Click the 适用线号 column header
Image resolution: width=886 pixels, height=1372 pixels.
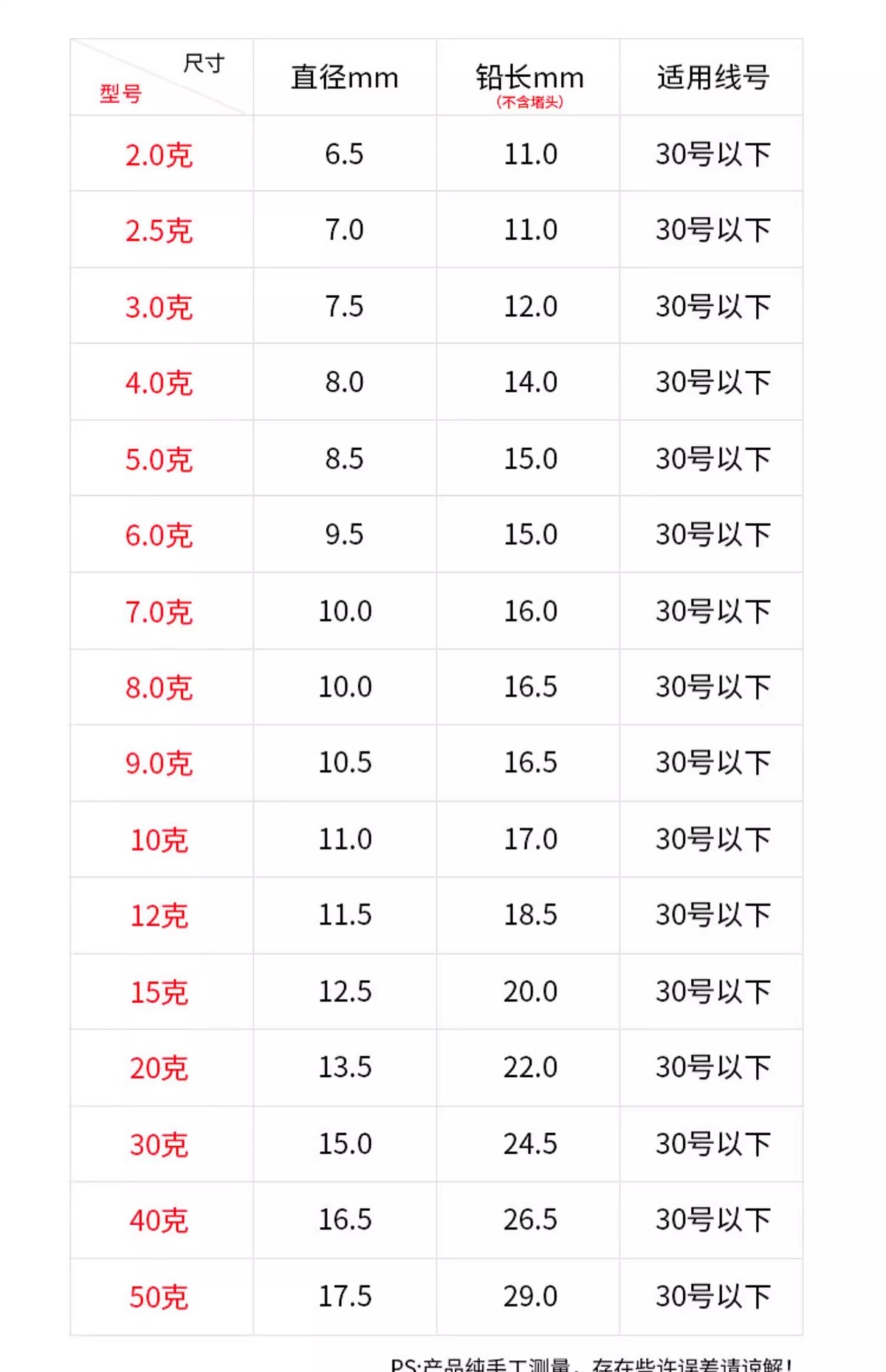point(712,77)
